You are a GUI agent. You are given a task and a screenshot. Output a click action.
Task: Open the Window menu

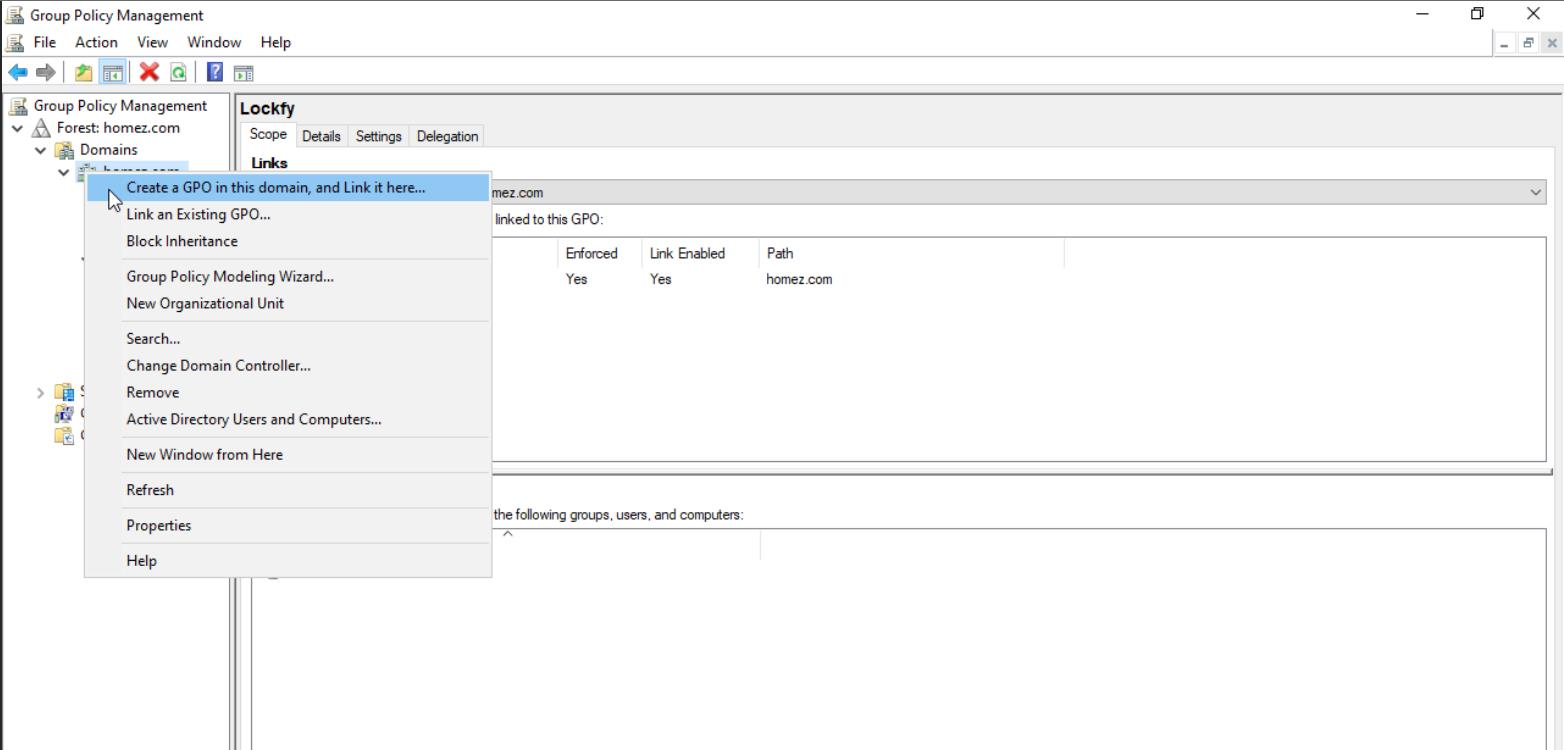click(214, 42)
